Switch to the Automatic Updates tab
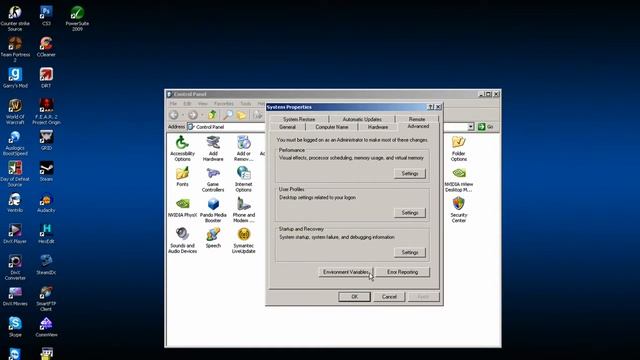The image size is (640, 360). 362,119
